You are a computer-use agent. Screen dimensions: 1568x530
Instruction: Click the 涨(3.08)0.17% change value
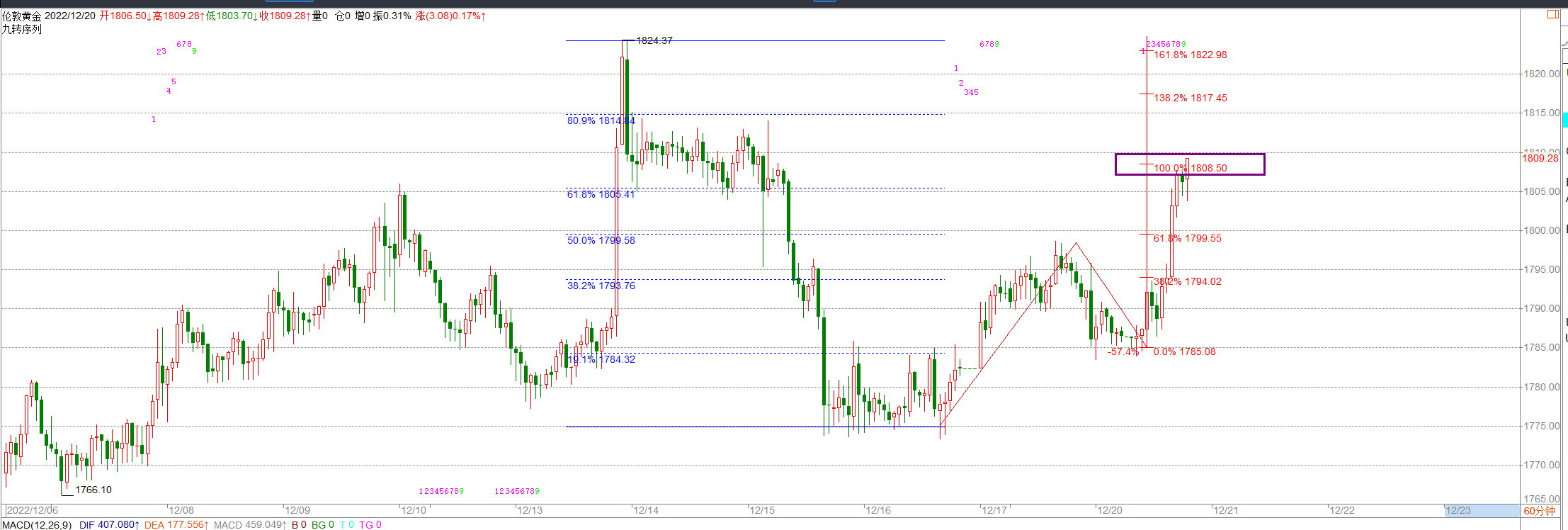450,16
